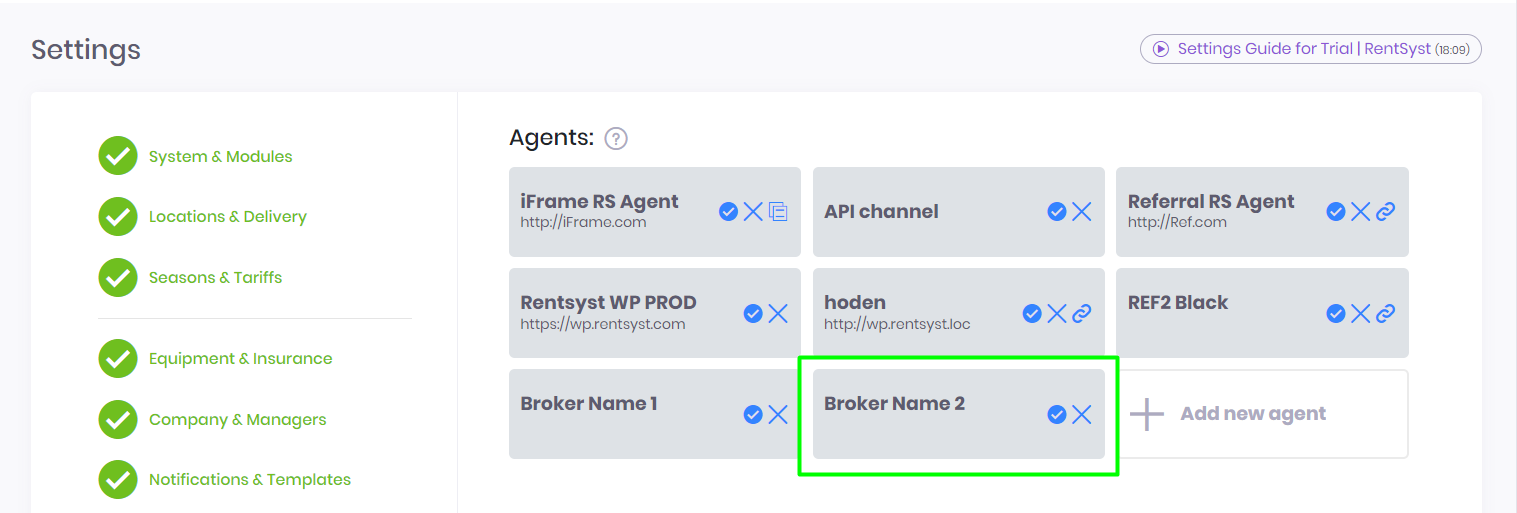This screenshot has height=513, width=1517.
Task: Toggle the blue checkmark on Broker Name 1
Action: click(x=753, y=414)
